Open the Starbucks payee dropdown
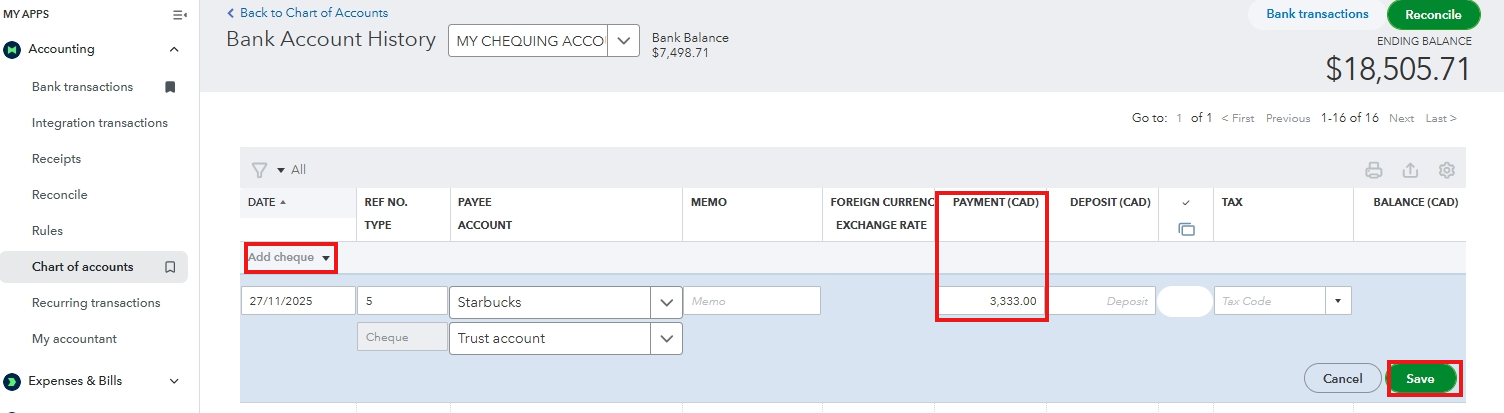 pyautogui.click(x=666, y=302)
